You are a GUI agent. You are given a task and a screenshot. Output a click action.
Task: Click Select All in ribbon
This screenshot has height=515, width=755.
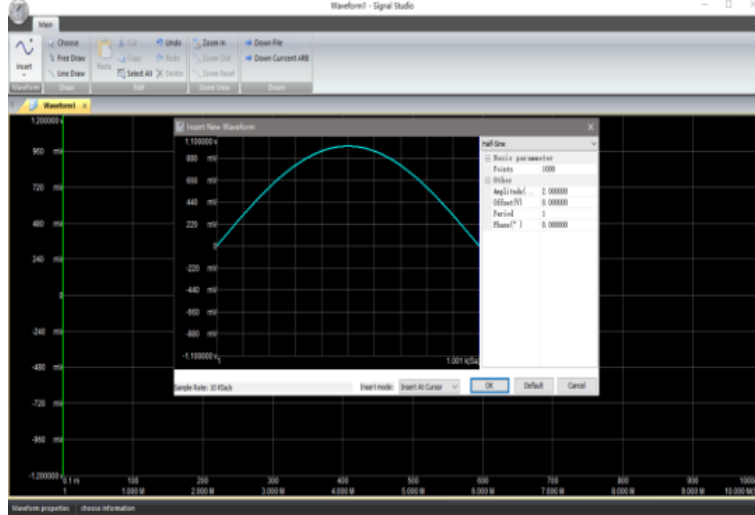tap(135, 73)
